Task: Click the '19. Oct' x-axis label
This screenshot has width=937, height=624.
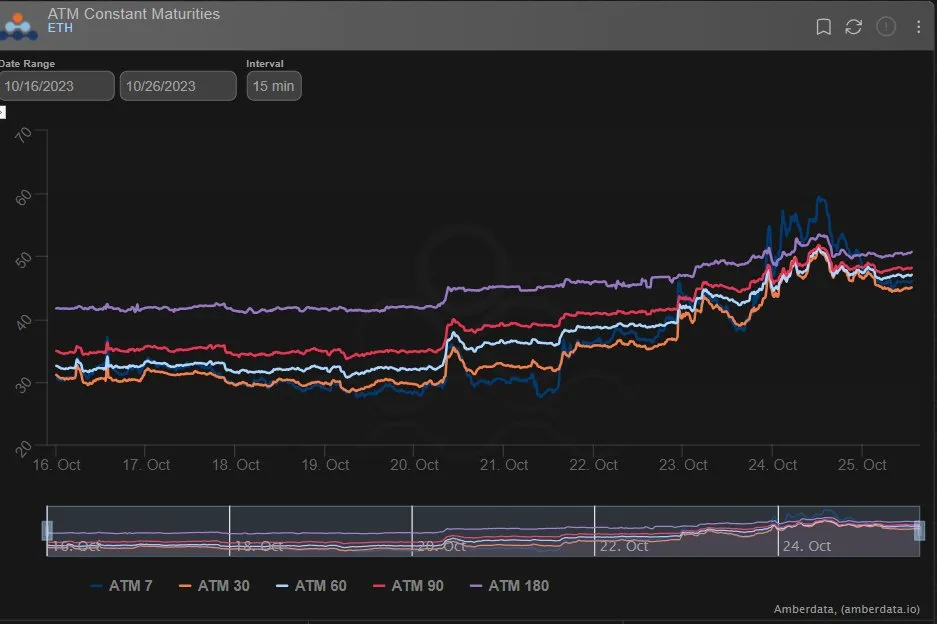Action: (x=325, y=465)
